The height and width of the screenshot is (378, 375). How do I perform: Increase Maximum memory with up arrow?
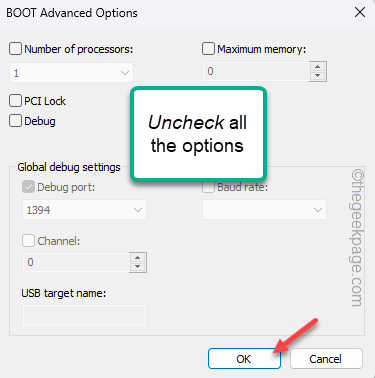317,66
